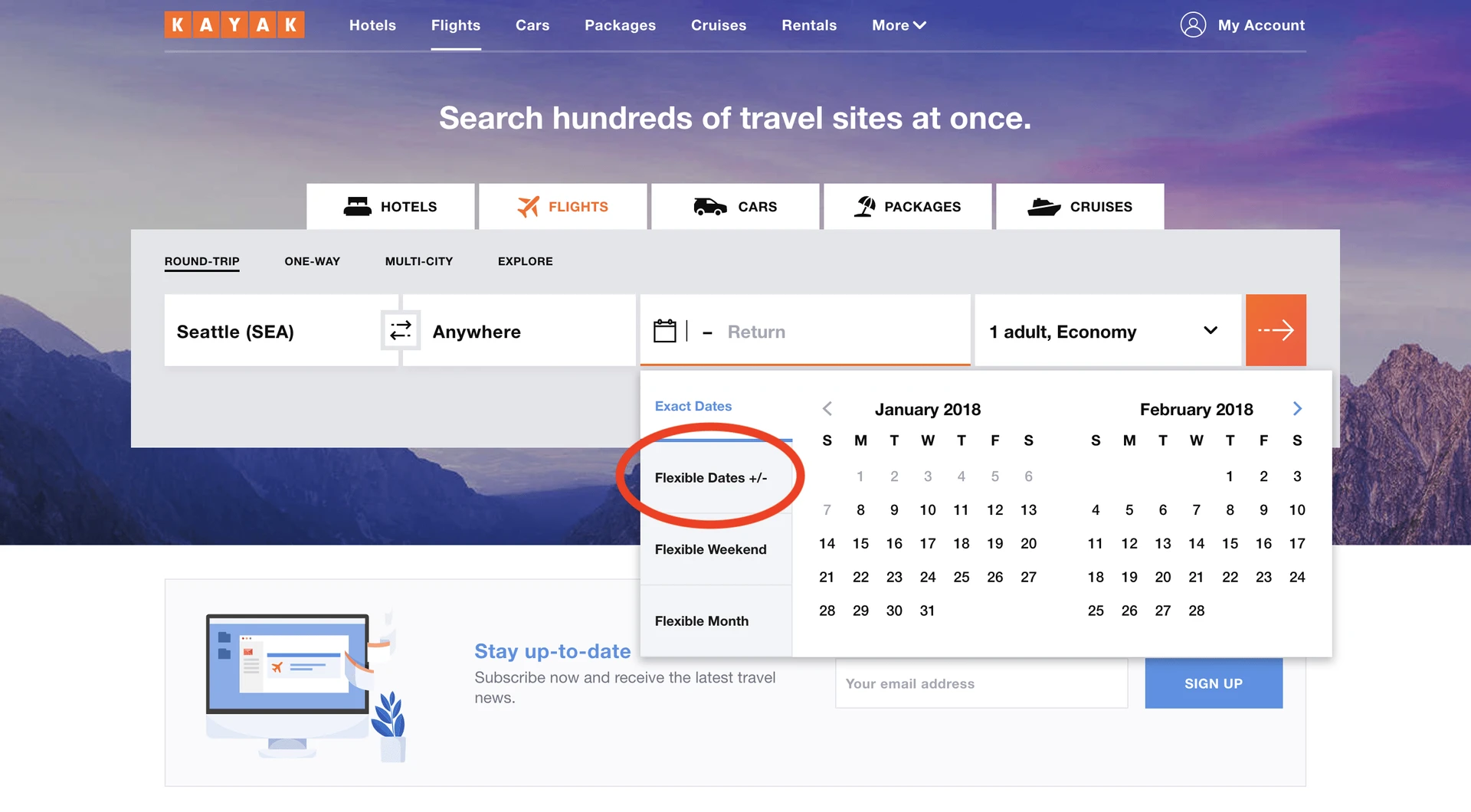Click the My Account profile icon
Image resolution: width=1471 pixels, height=812 pixels.
(1192, 25)
